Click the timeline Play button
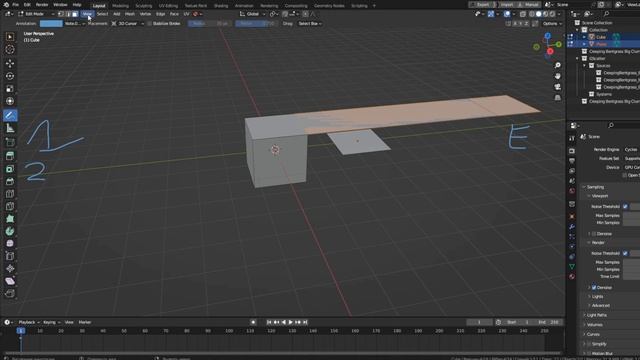This screenshot has width=640, height=360. [x=291, y=322]
